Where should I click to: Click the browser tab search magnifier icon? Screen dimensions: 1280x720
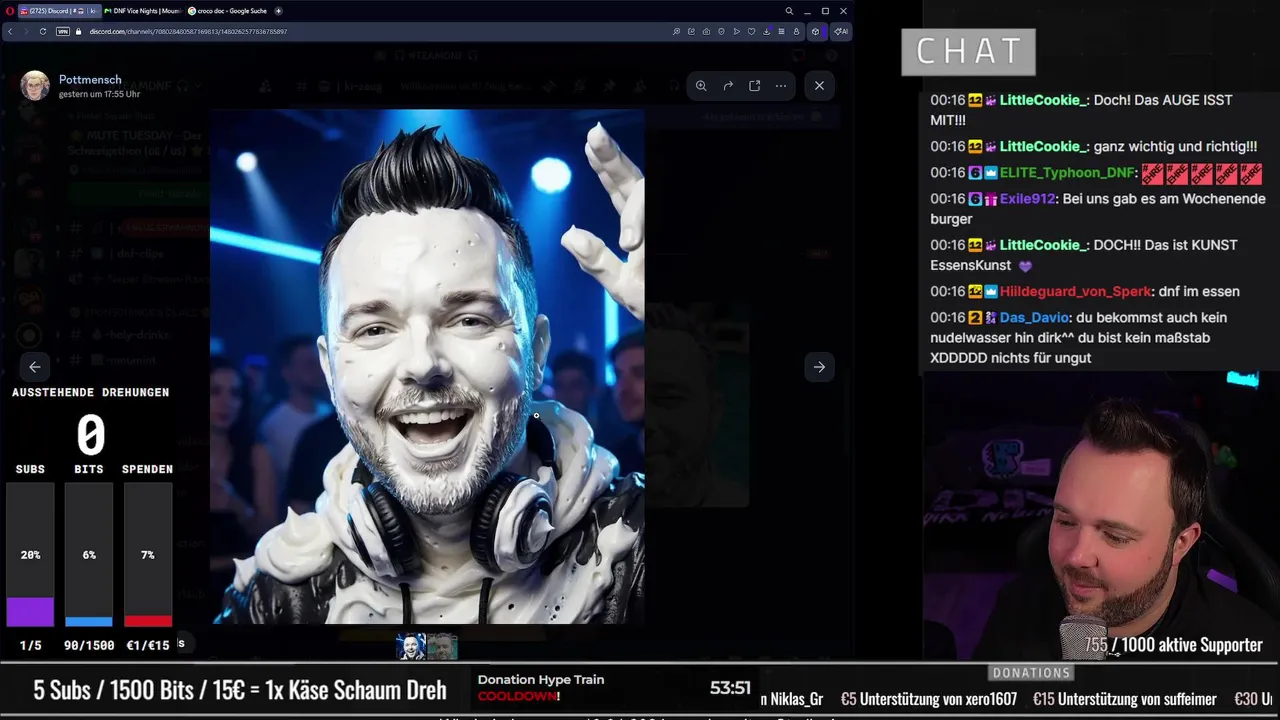[789, 11]
